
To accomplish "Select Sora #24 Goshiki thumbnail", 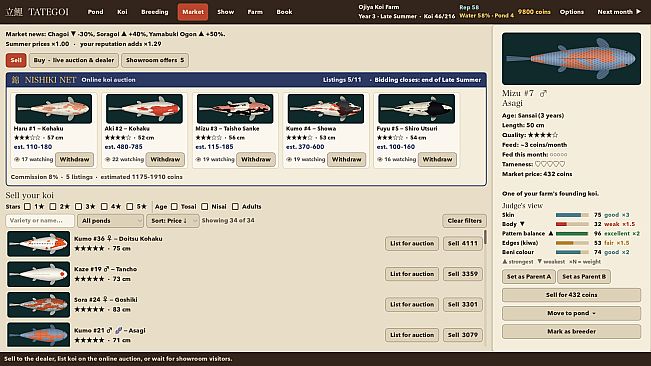I will tap(39, 305).
